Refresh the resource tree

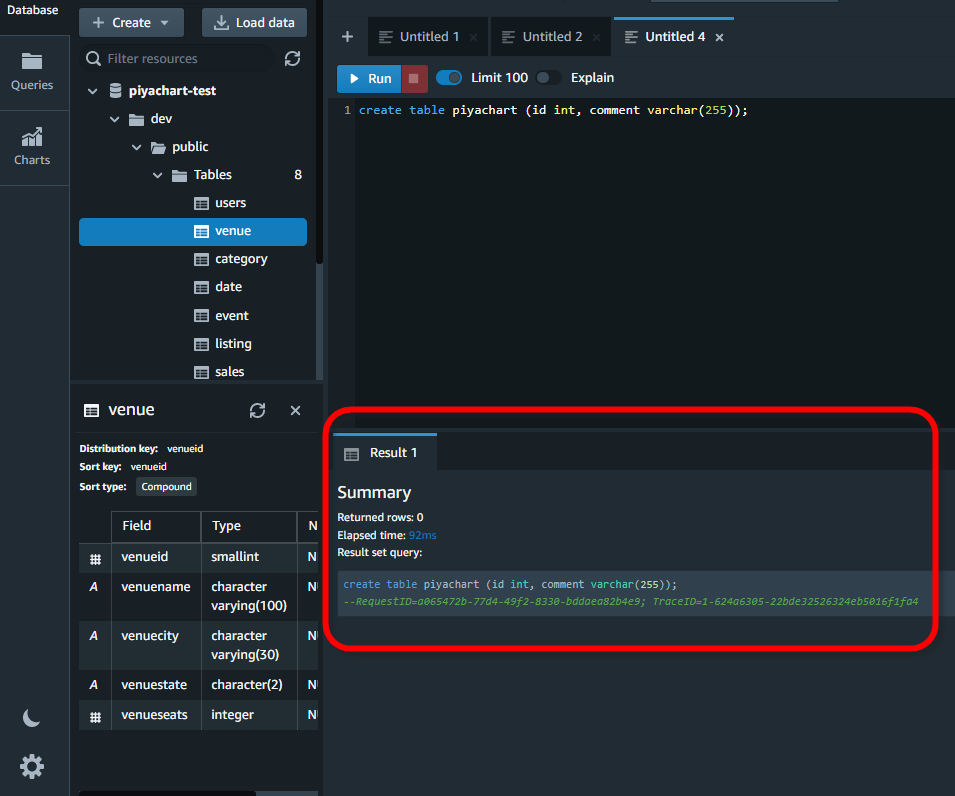[292, 59]
